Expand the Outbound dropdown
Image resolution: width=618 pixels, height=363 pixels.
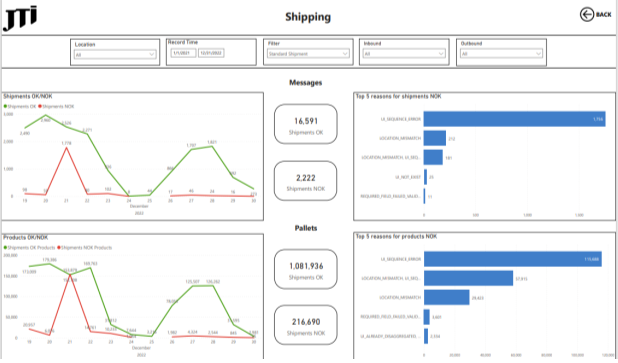[x=501, y=54]
